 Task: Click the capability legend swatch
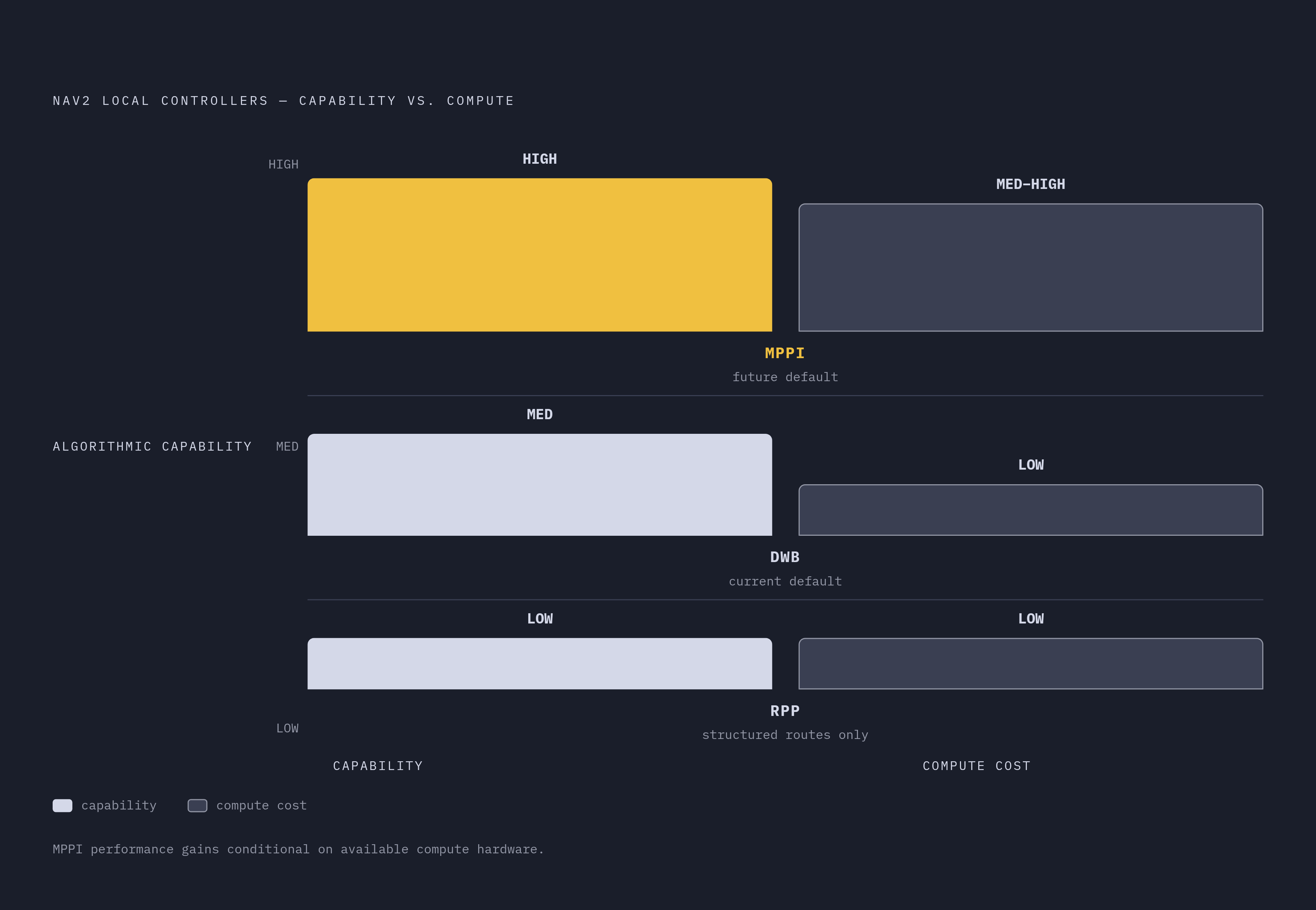click(x=63, y=805)
